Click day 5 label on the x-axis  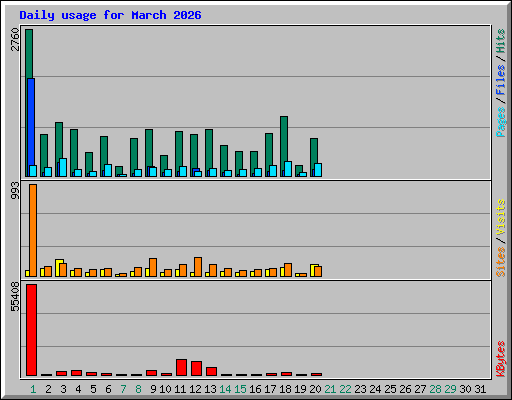pyautogui.click(x=93, y=389)
